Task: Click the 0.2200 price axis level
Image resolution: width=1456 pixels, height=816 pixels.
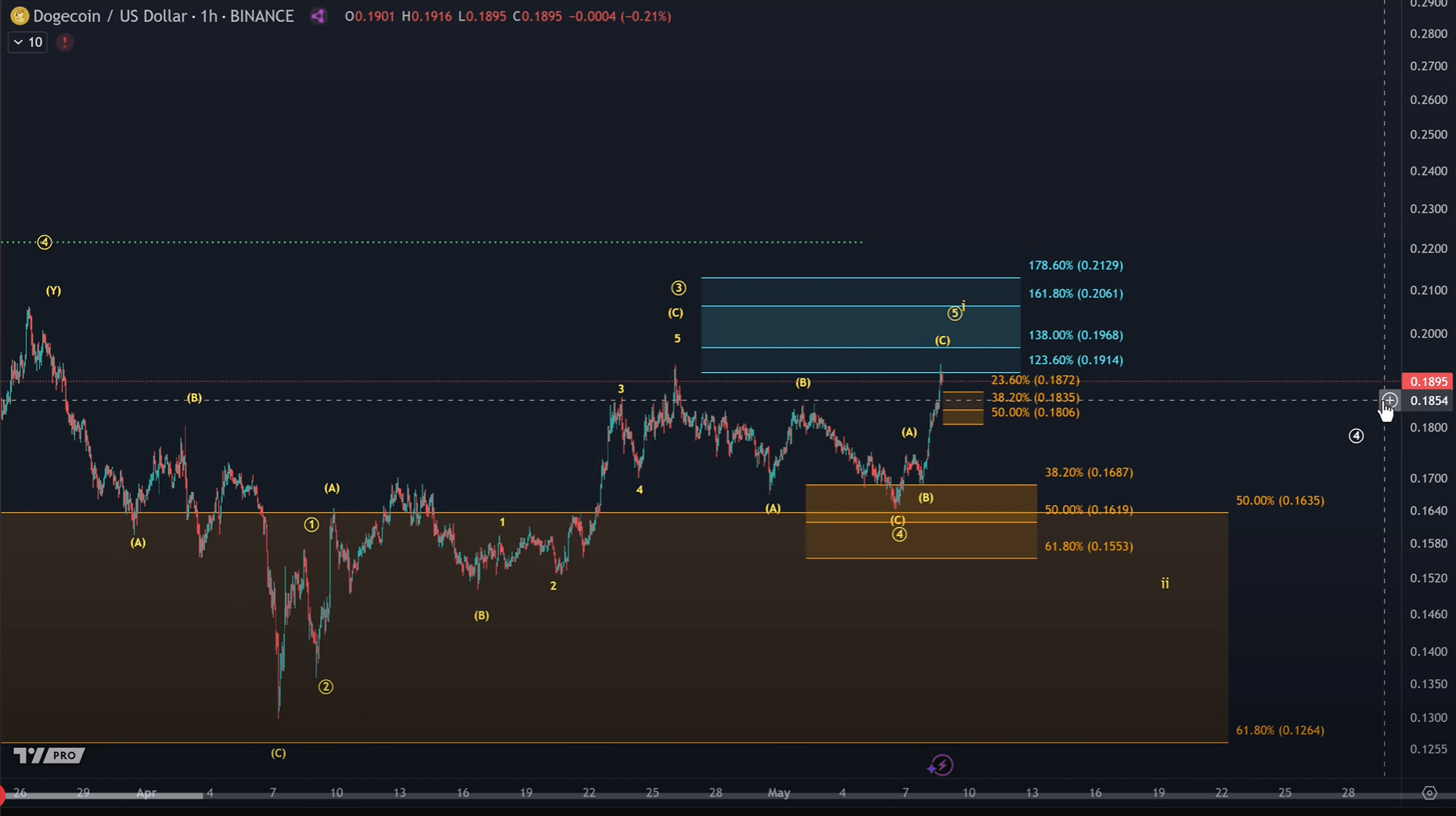Action: click(1429, 249)
